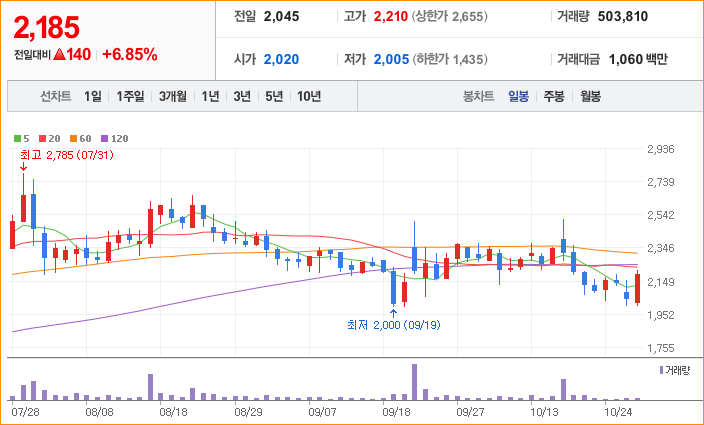This screenshot has width=704, height=425.
Task: Click the purple 거래량 legend marker
Action: [x=661, y=370]
